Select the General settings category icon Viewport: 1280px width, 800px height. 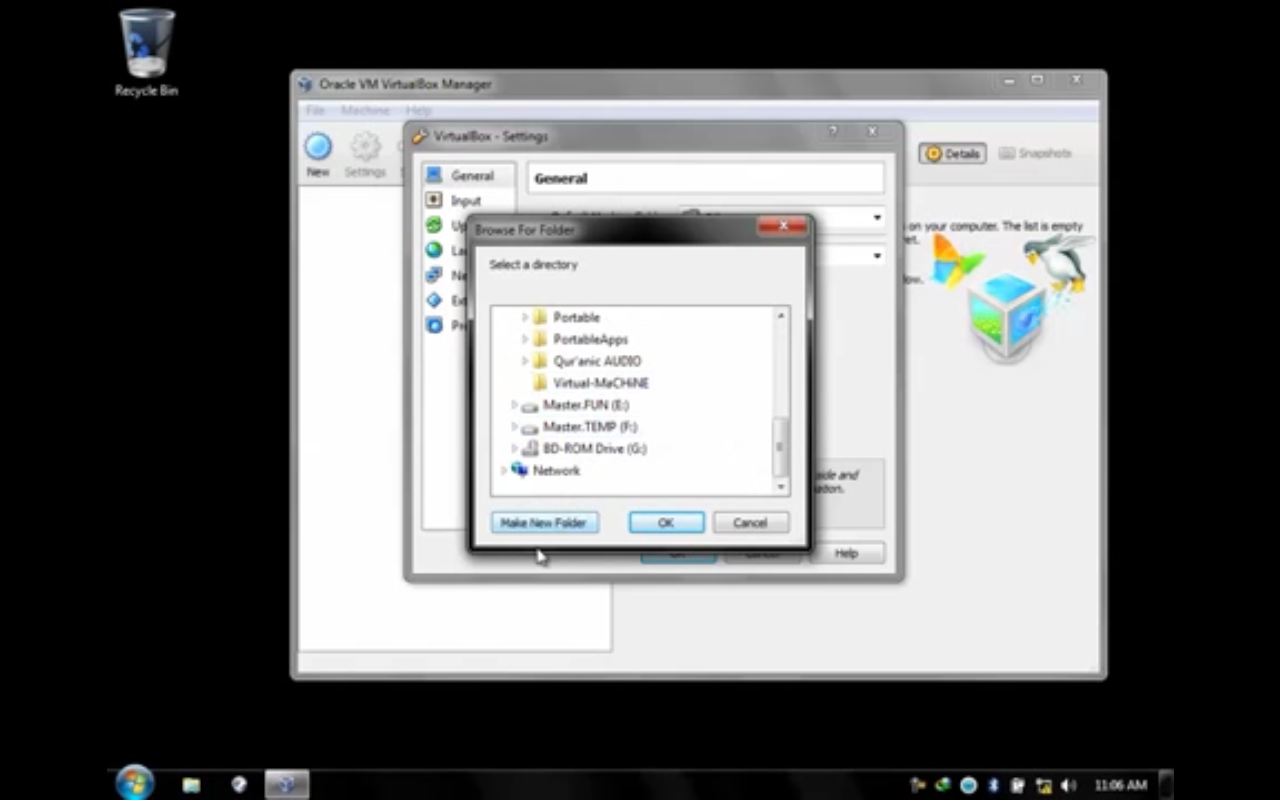434,175
